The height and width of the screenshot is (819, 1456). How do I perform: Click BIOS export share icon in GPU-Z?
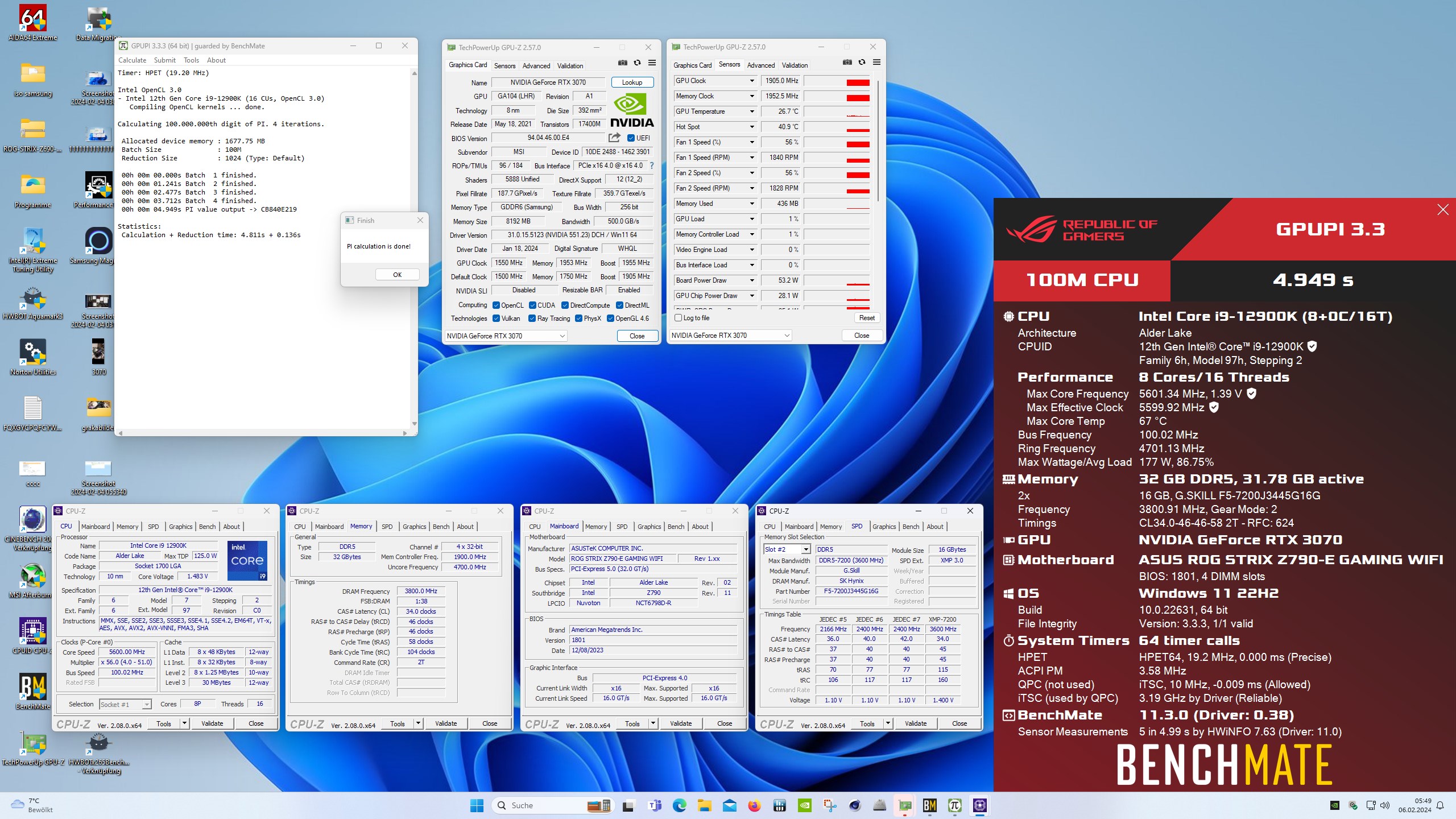(x=614, y=138)
